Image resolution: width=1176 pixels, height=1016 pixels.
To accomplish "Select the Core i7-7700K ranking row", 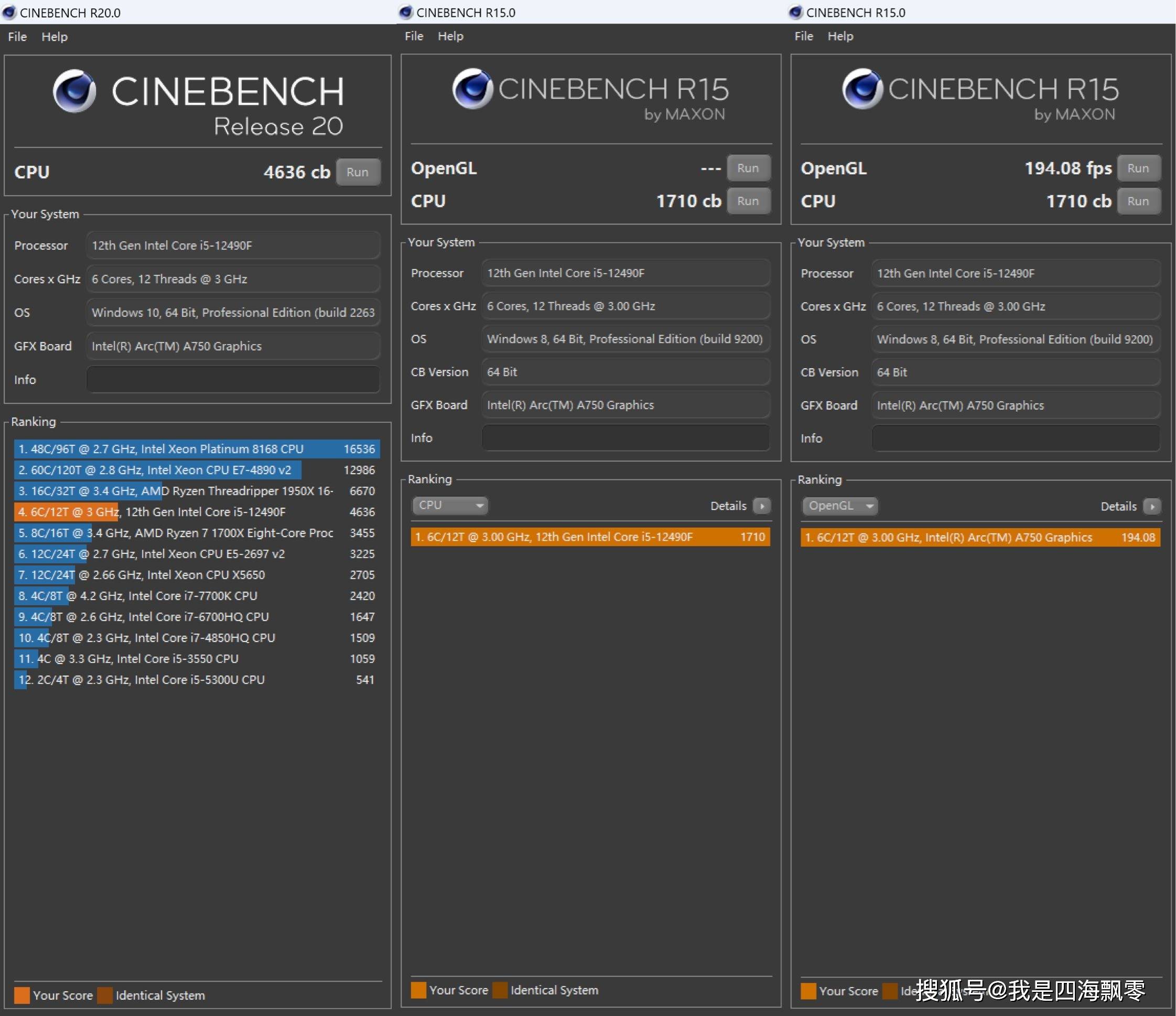I will [x=197, y=596].
